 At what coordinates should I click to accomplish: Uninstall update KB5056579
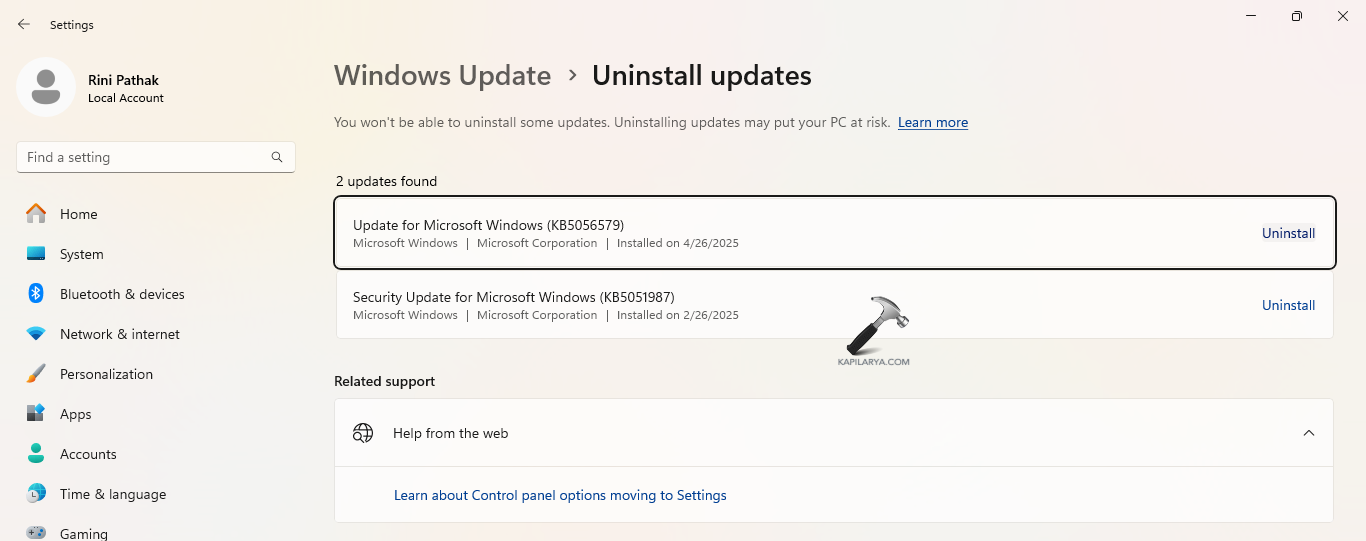pyautogui.click(x=1288, y=233)
